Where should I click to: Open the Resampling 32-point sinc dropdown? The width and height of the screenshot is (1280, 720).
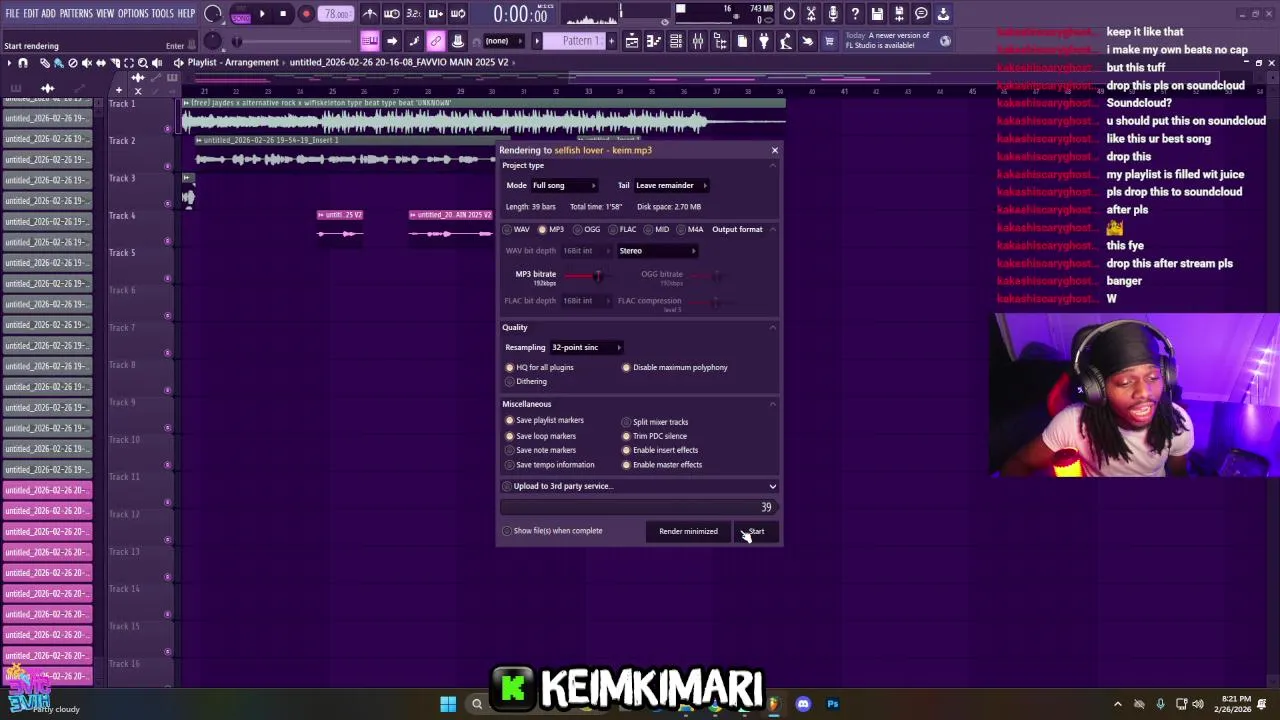pyautogui.click(x=586, y=347)
